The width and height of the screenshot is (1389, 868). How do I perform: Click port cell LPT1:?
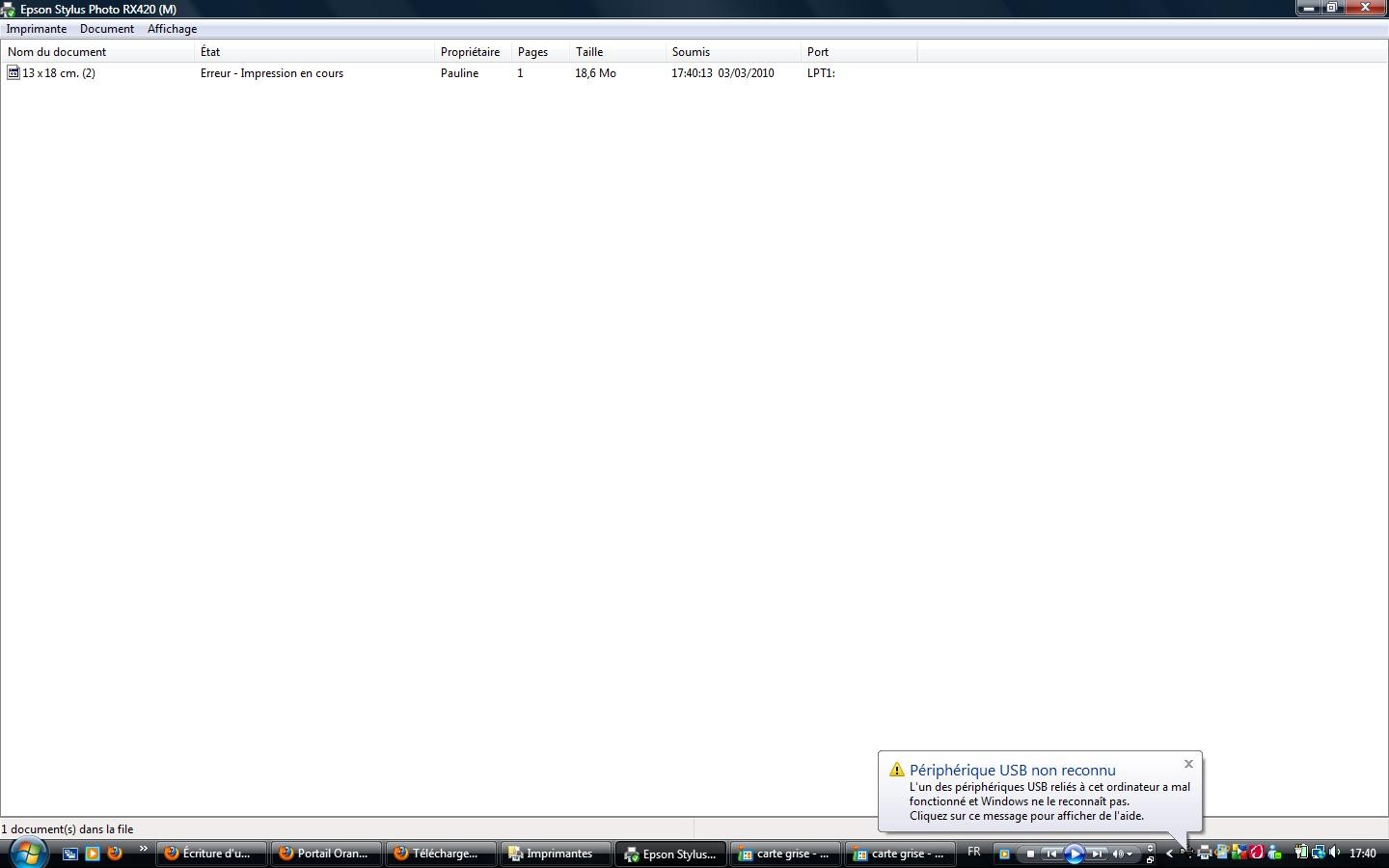pos(821,73)
